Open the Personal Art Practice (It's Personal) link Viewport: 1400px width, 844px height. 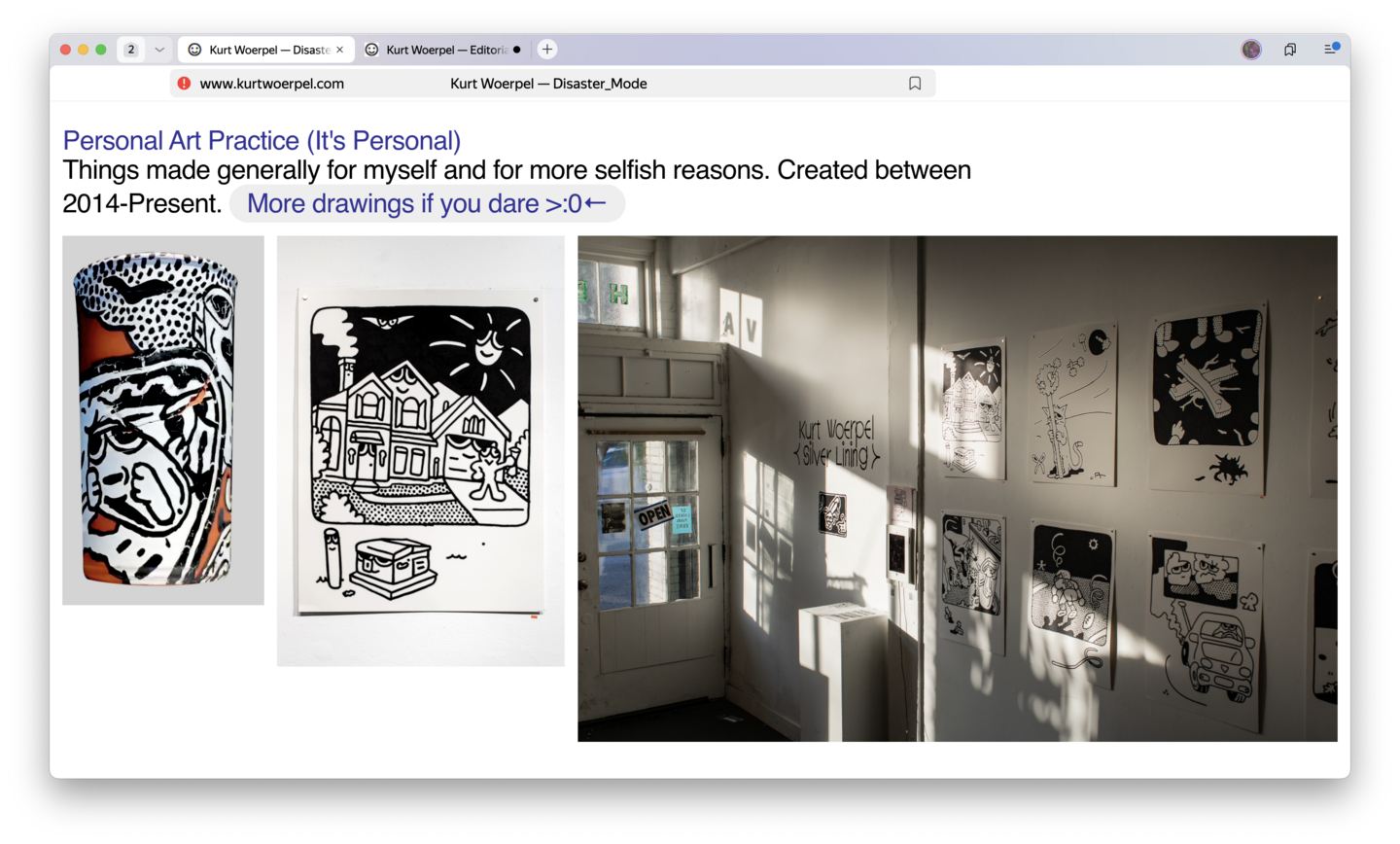pos(262,141)
